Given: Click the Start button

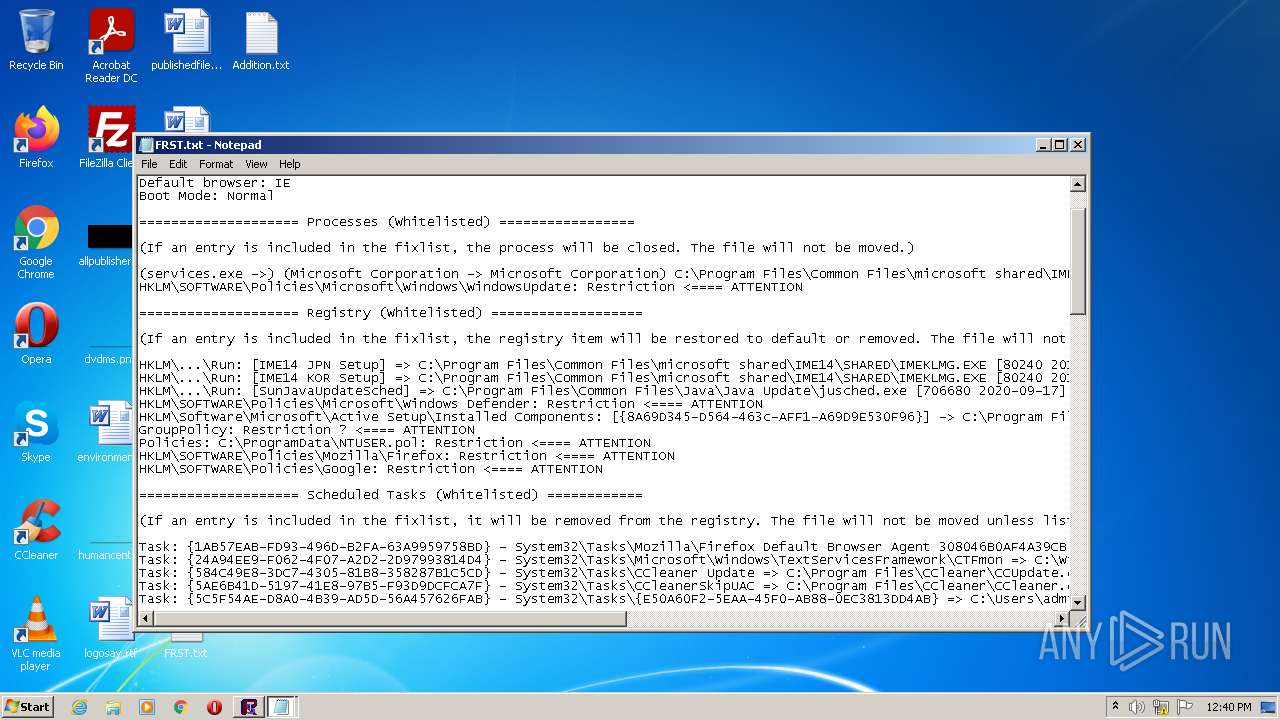Looking at the screenshot, I should [27, 707].
